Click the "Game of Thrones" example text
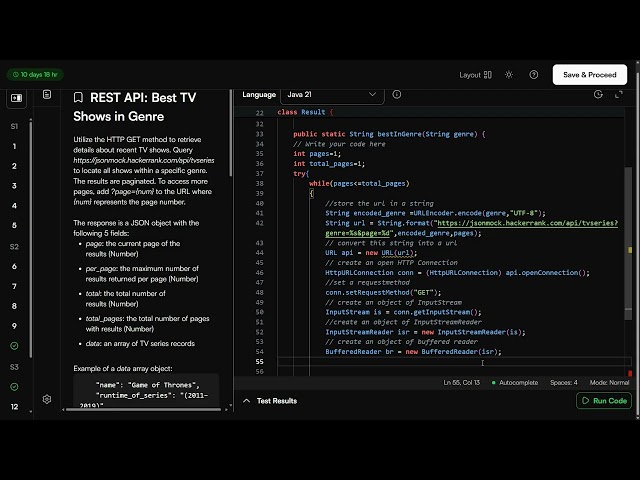 [164, 385]
